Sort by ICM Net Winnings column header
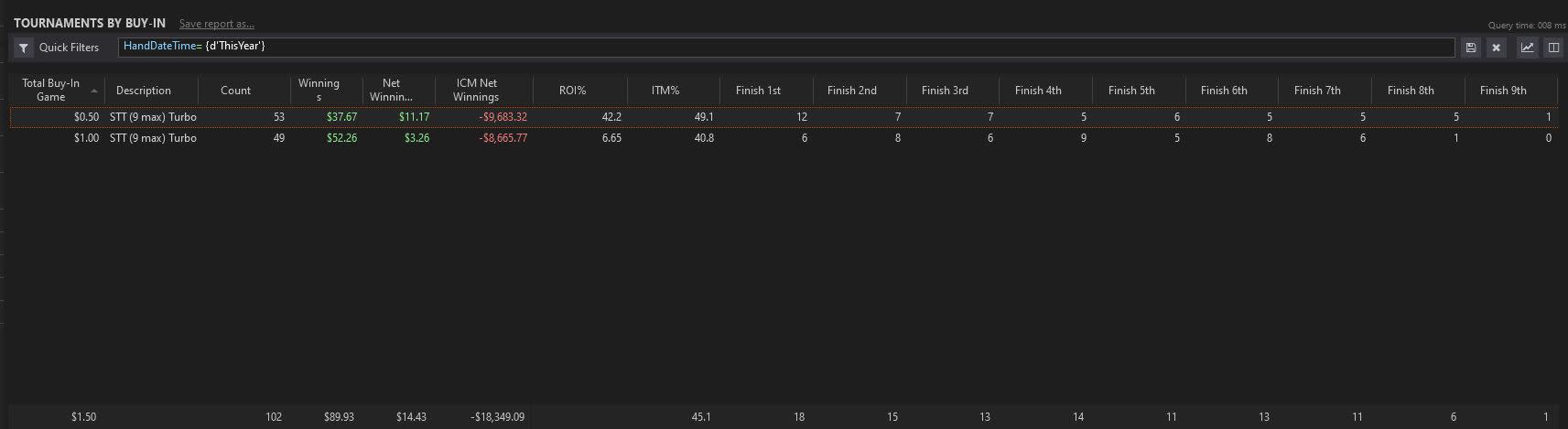 pyautogui.click(x=476, y=91)
